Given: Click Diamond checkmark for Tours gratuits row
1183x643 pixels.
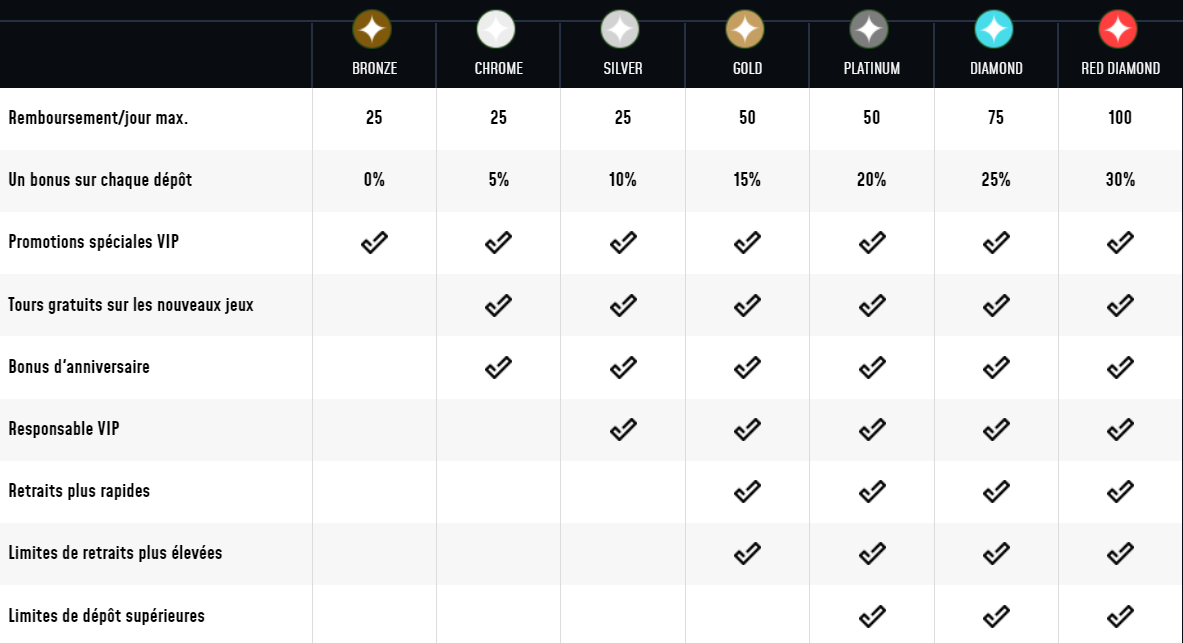Looking at the screenshot, I should coord(996,305).
